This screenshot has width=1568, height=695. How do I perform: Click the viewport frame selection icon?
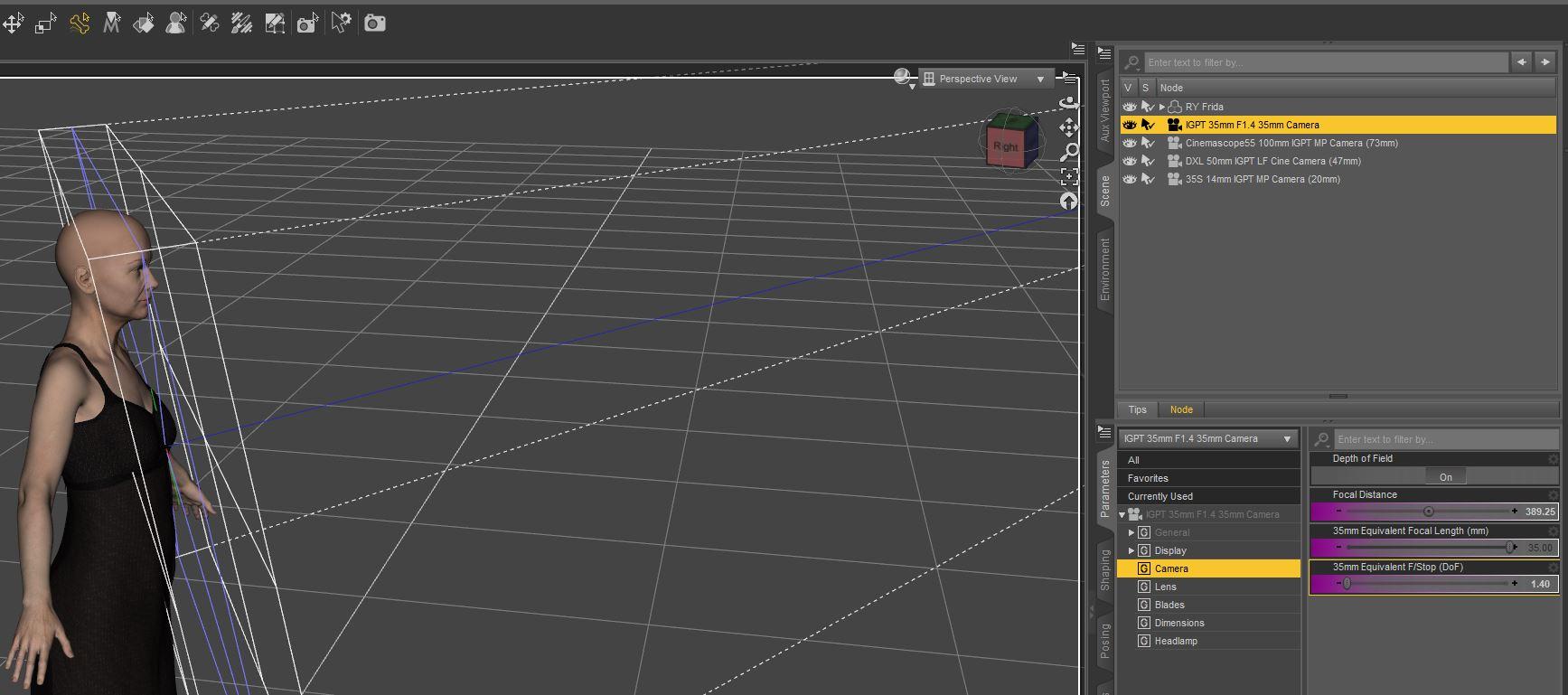1069,176
